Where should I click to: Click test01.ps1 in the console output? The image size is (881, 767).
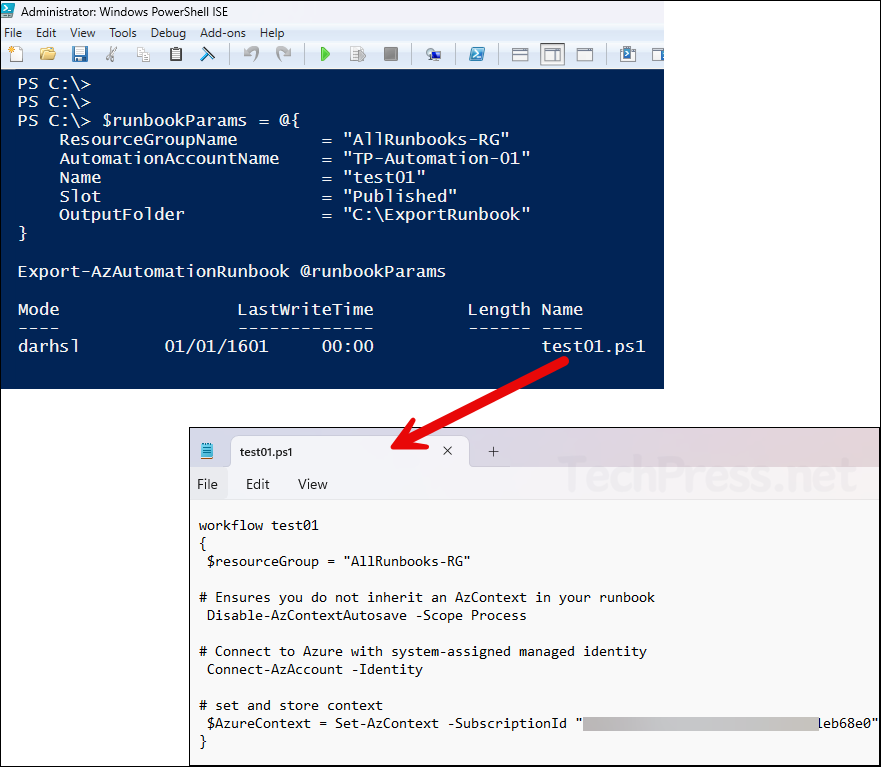pos(593,346)
